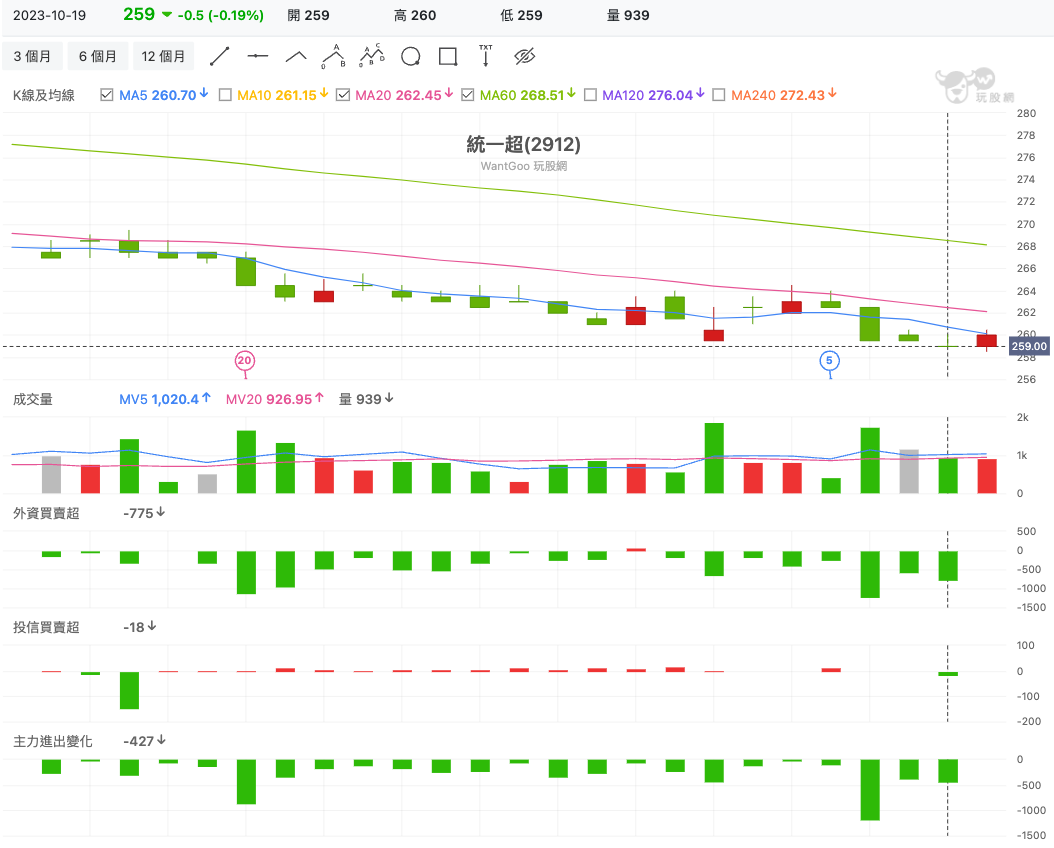Uncheck the MA5 moving average checkbox

(x=108, y=95)
